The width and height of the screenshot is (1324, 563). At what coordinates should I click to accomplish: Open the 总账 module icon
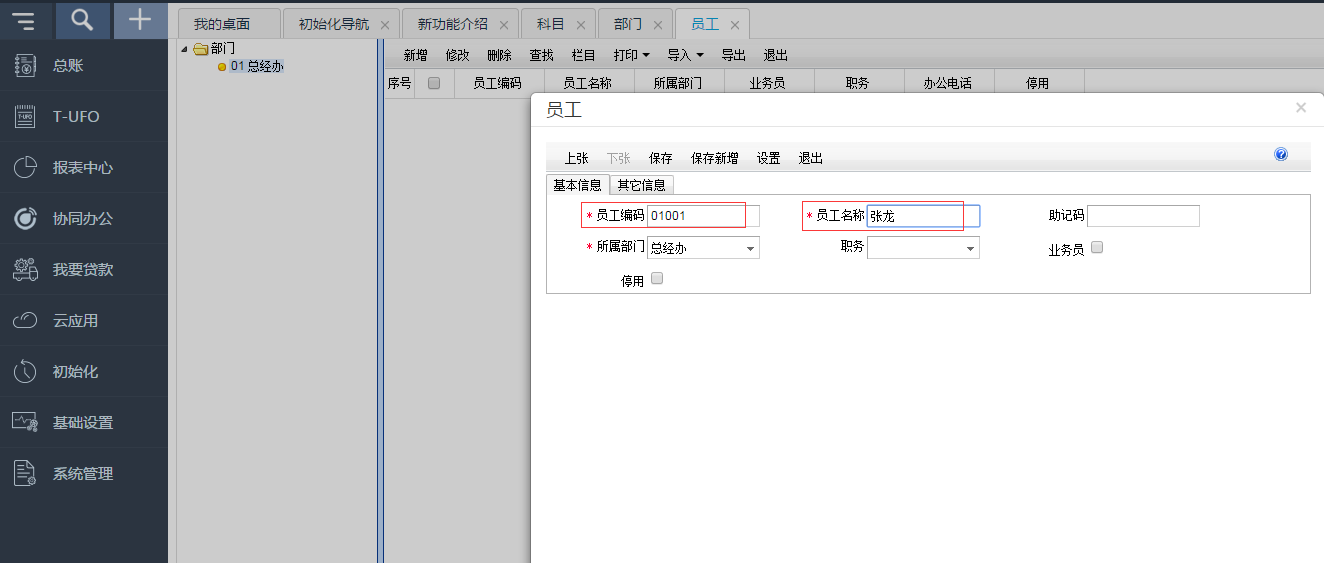point(25,66)
